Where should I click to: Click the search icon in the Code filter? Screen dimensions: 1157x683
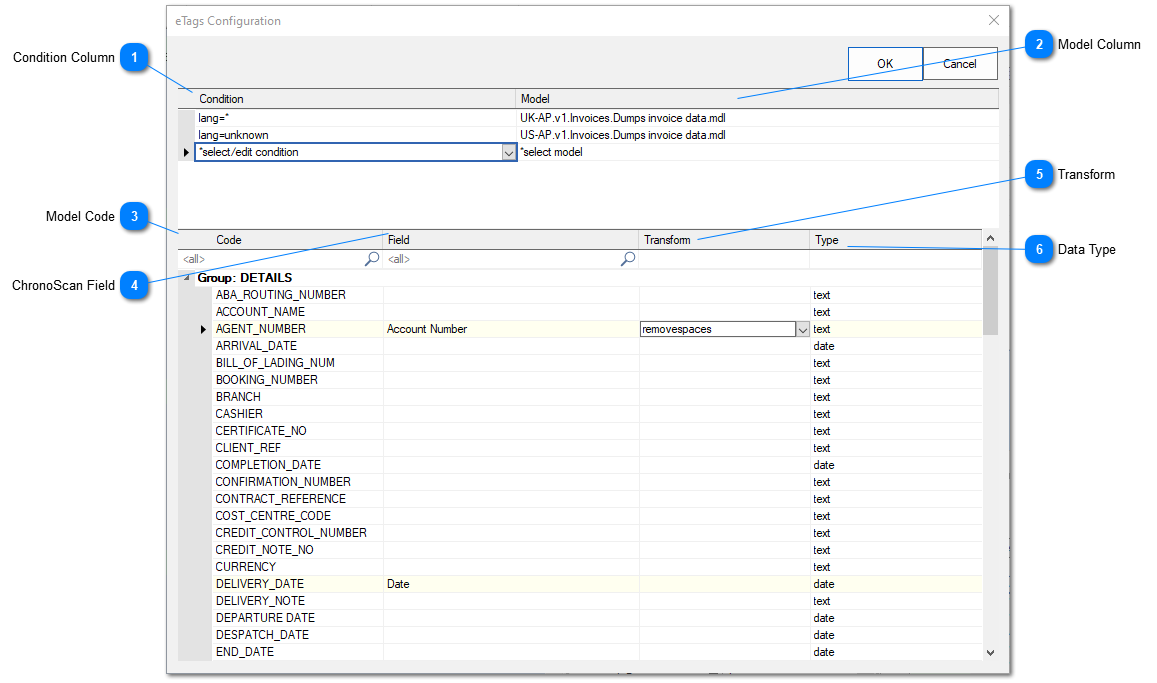[369, 258]
